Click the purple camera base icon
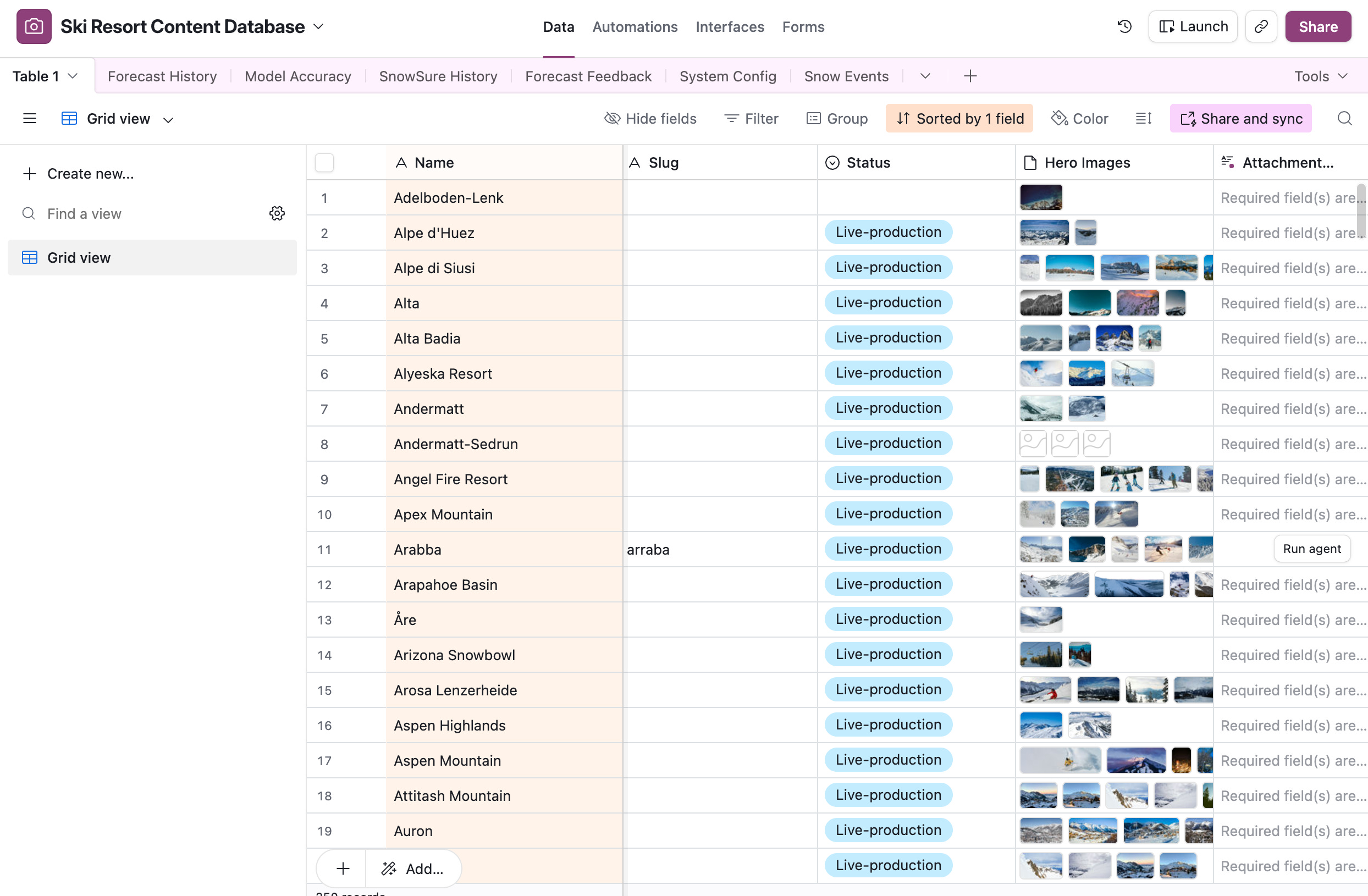1368x896 pixels. pyautogui.click(x=34, y=26)
